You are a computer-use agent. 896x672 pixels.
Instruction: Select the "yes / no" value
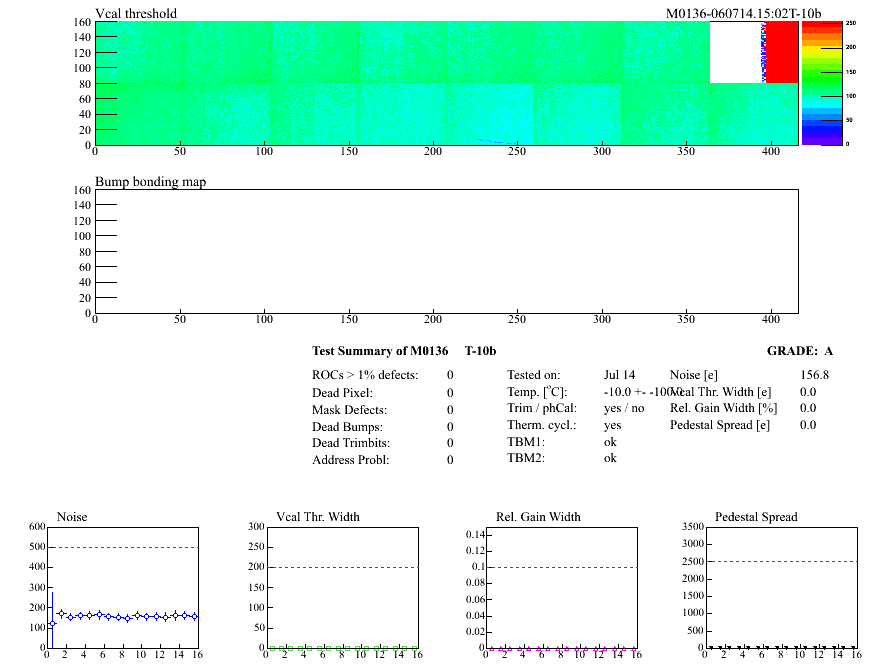[624, 408]
